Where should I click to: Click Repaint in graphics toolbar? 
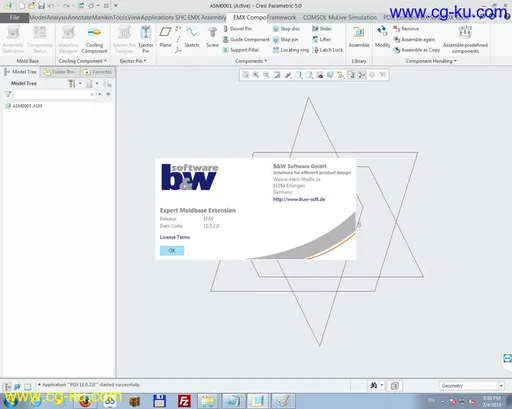click(x=277, y=75)
